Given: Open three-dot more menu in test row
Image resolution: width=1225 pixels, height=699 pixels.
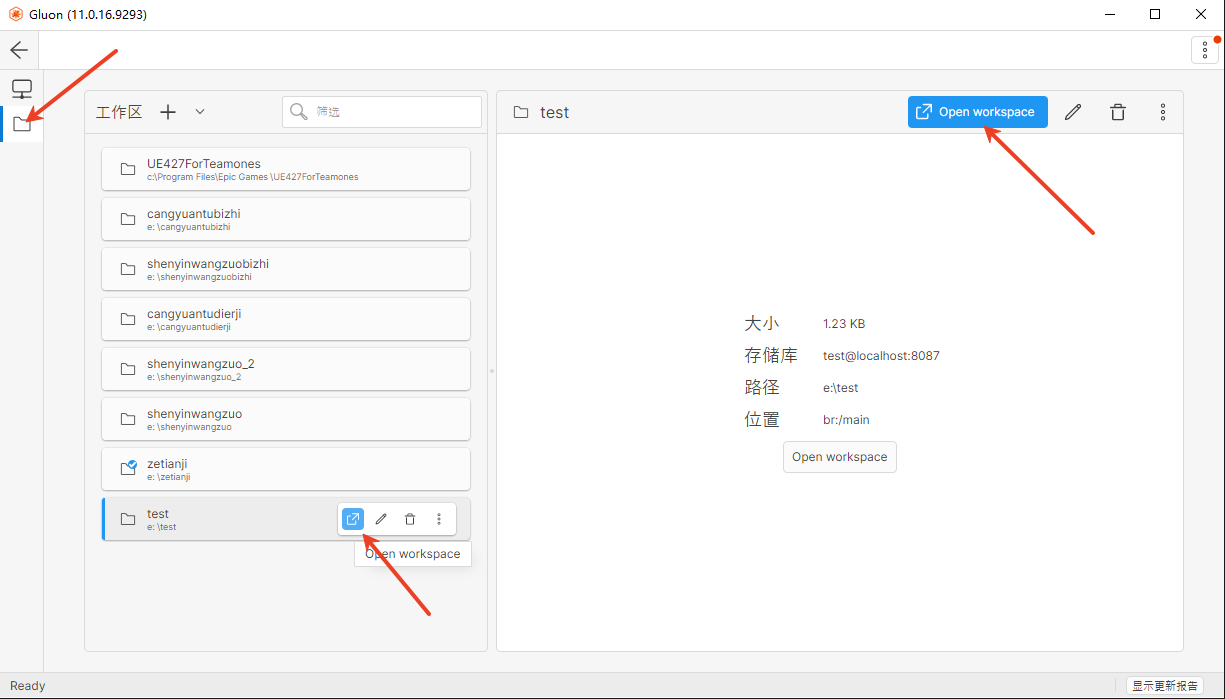Looking at the screenshot, I should [x=439, y=519].
